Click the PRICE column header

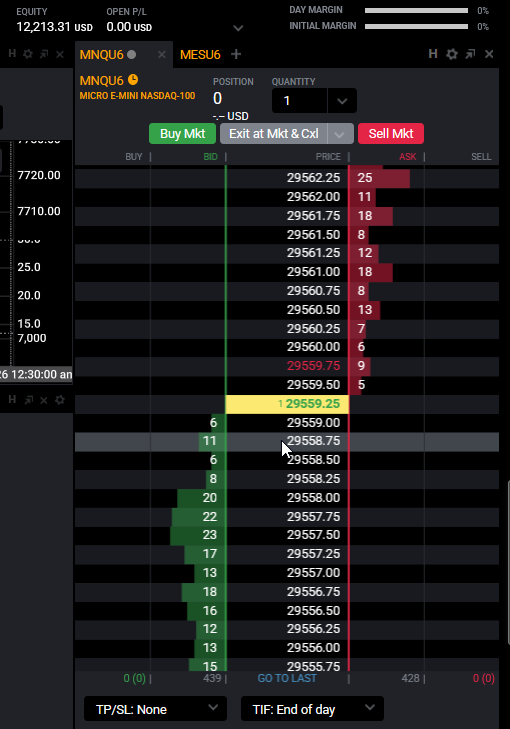click(328, 157)
